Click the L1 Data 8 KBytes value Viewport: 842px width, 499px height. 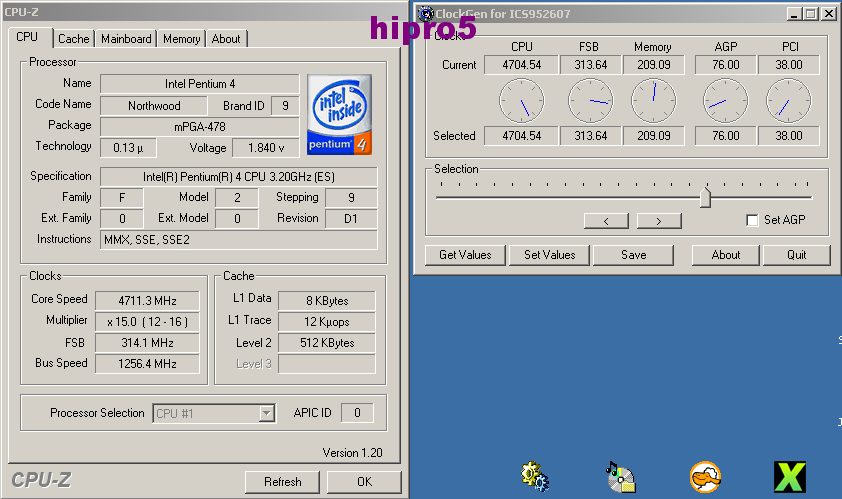pyautogui.click(x=327, y=301)
